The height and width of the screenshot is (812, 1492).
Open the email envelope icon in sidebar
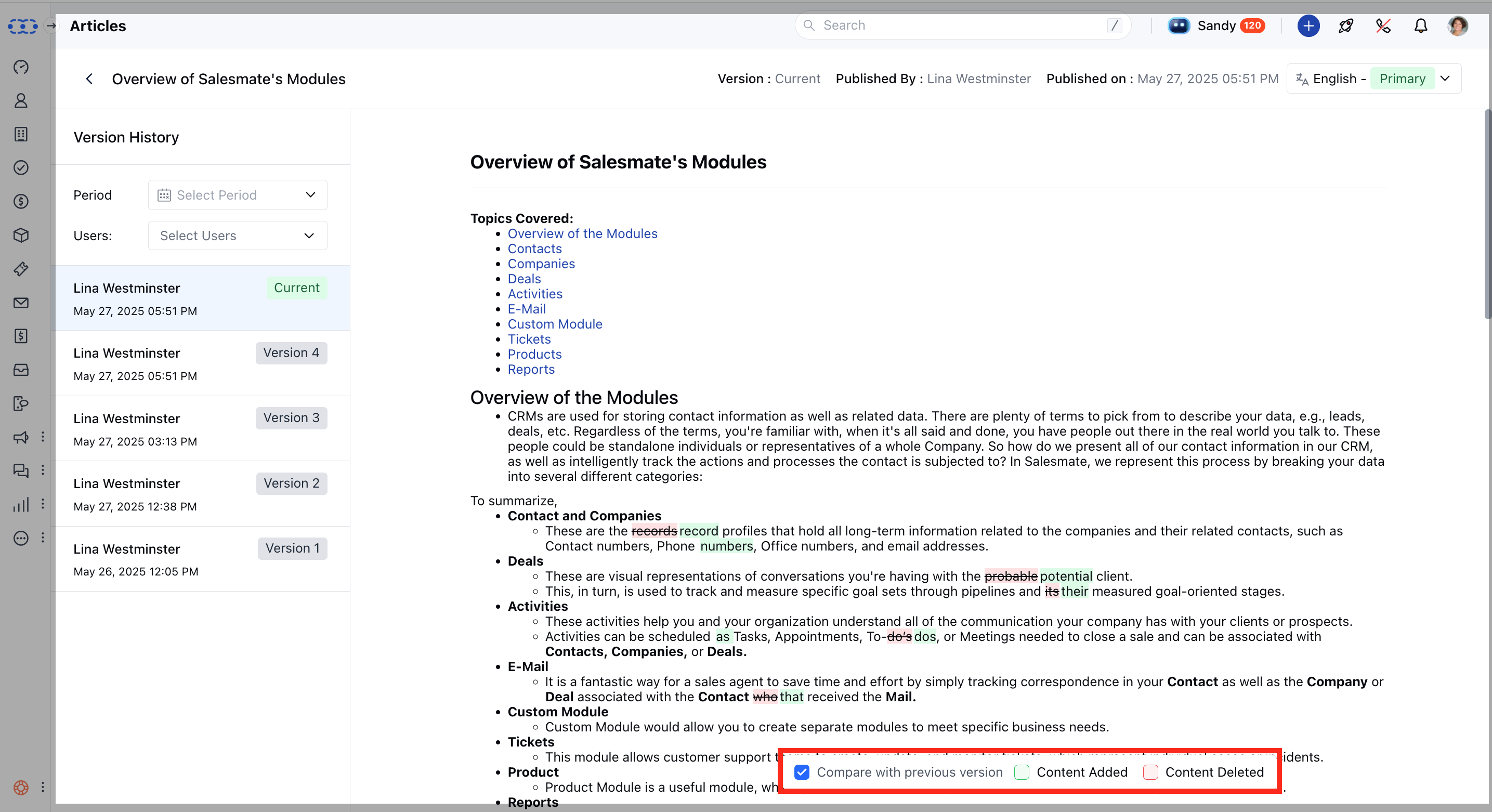coord(21,303)
